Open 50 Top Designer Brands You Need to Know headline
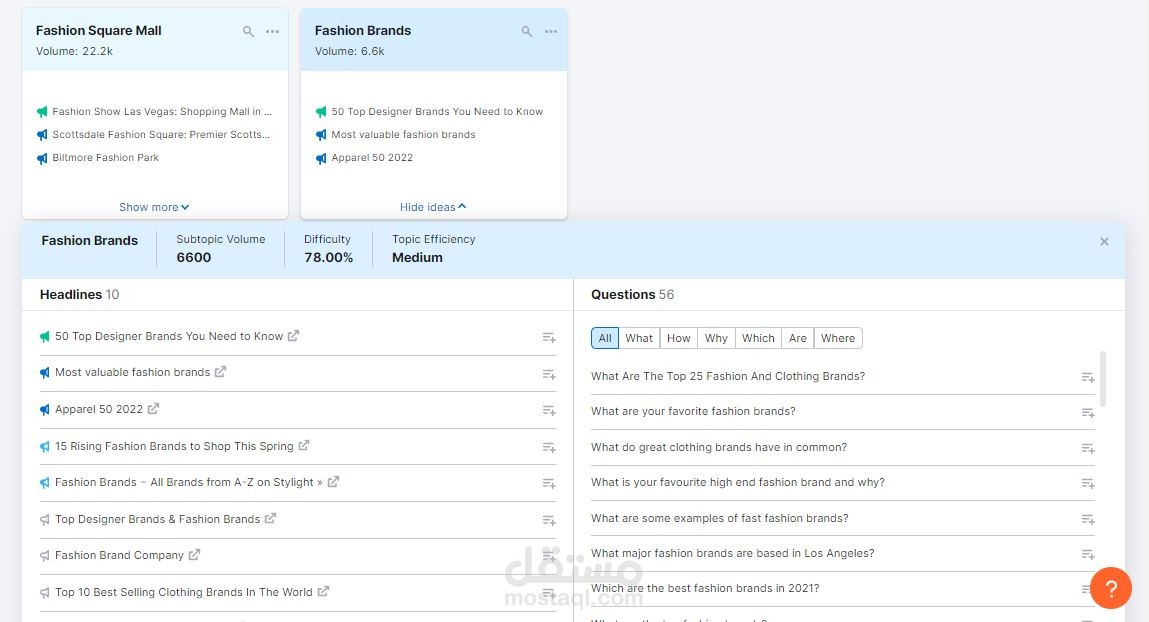 point(169,336)
